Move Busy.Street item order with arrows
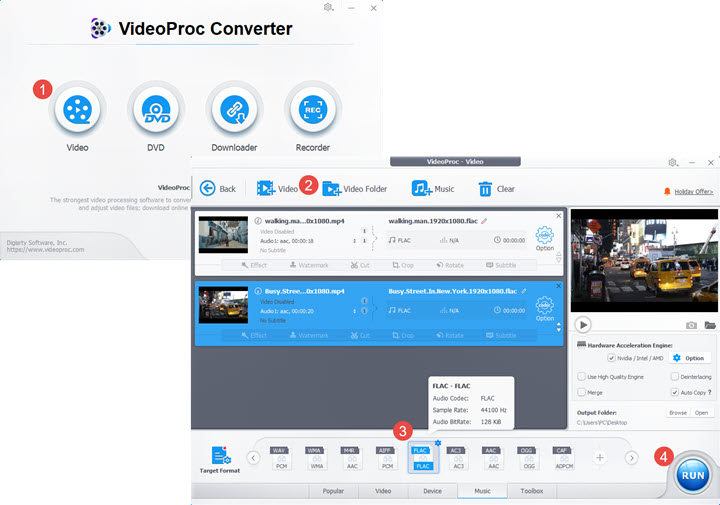Viewport: 720px width, 505px height. pos(558,327)
